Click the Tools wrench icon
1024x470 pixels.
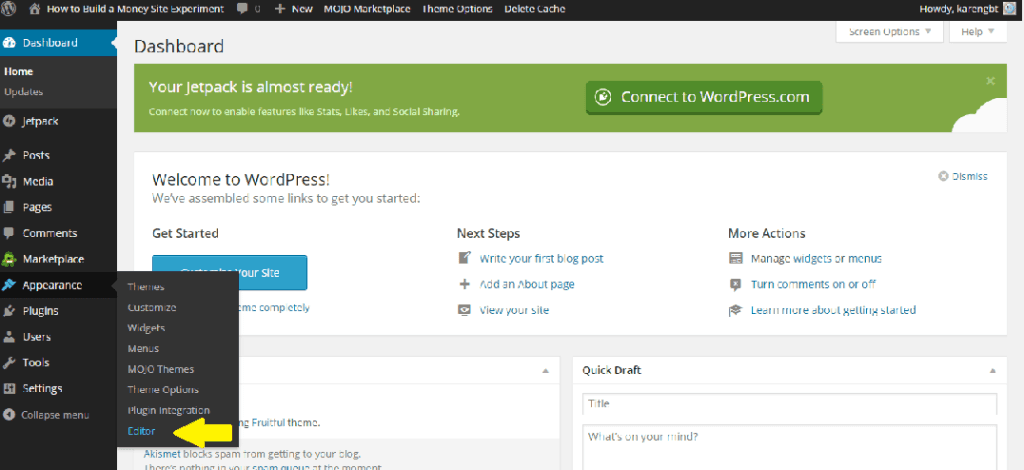tap(9, 363)
